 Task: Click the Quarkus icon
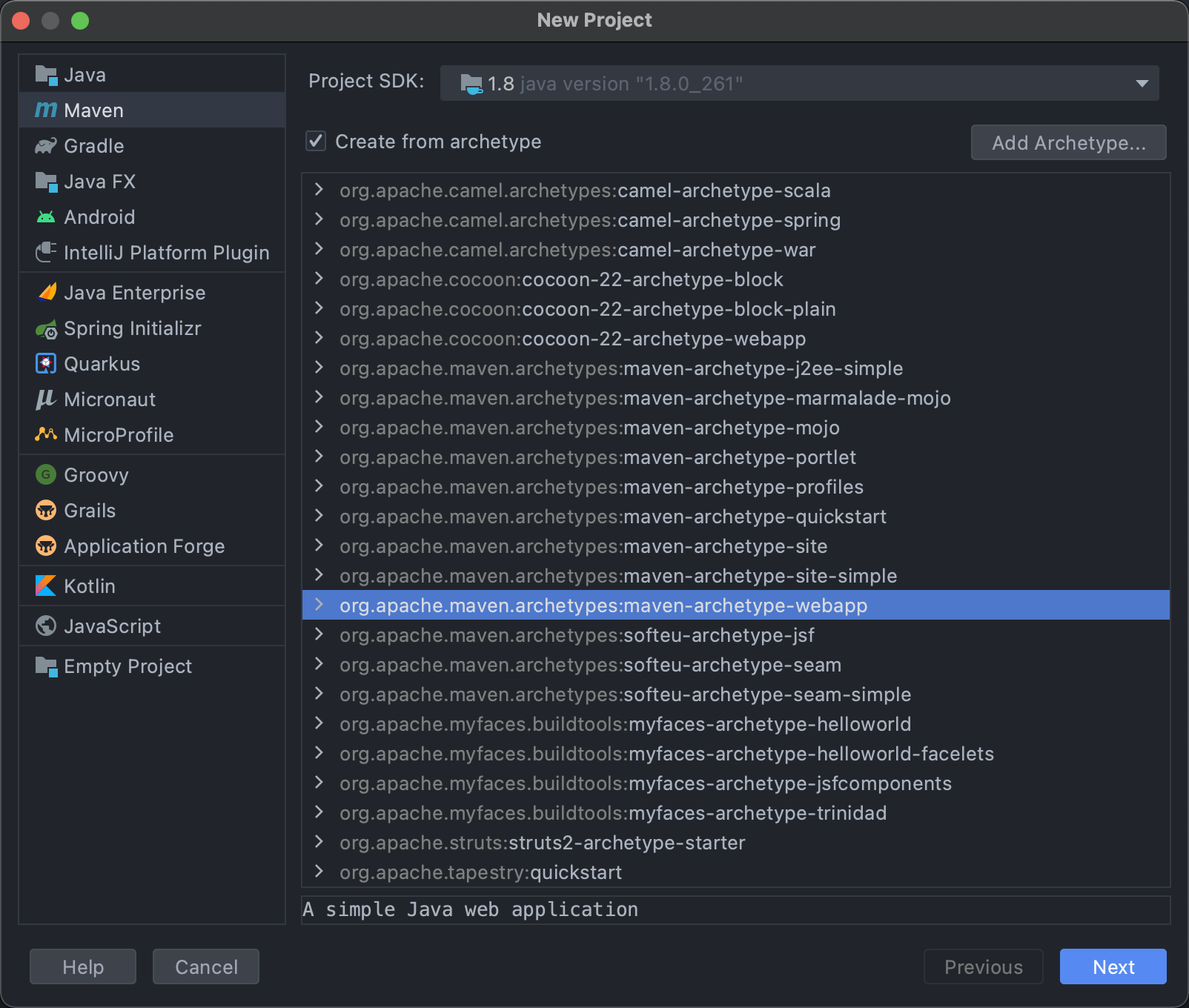46,364
